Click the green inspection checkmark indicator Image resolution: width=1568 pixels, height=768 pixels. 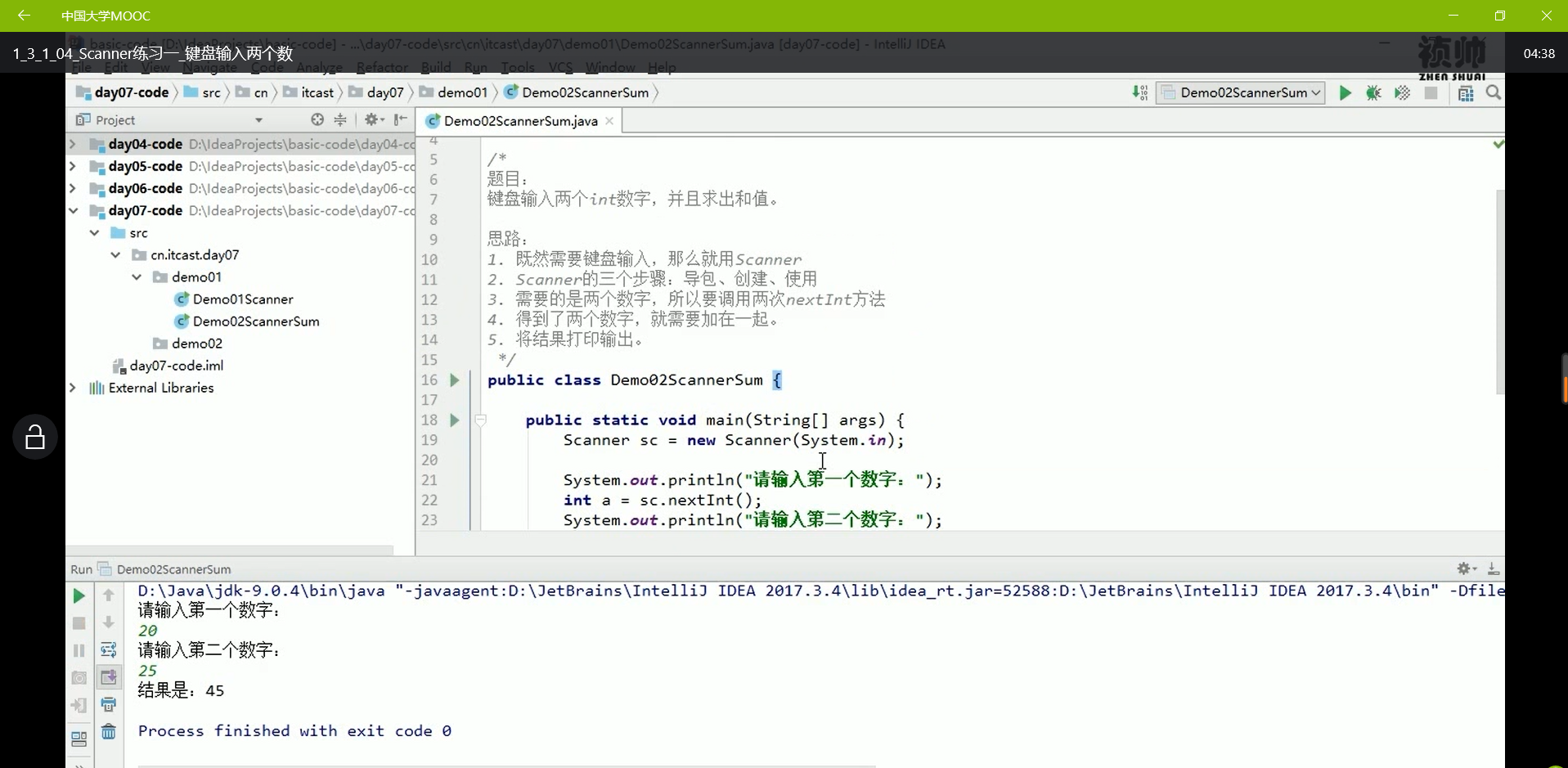tap(1498, 144)
